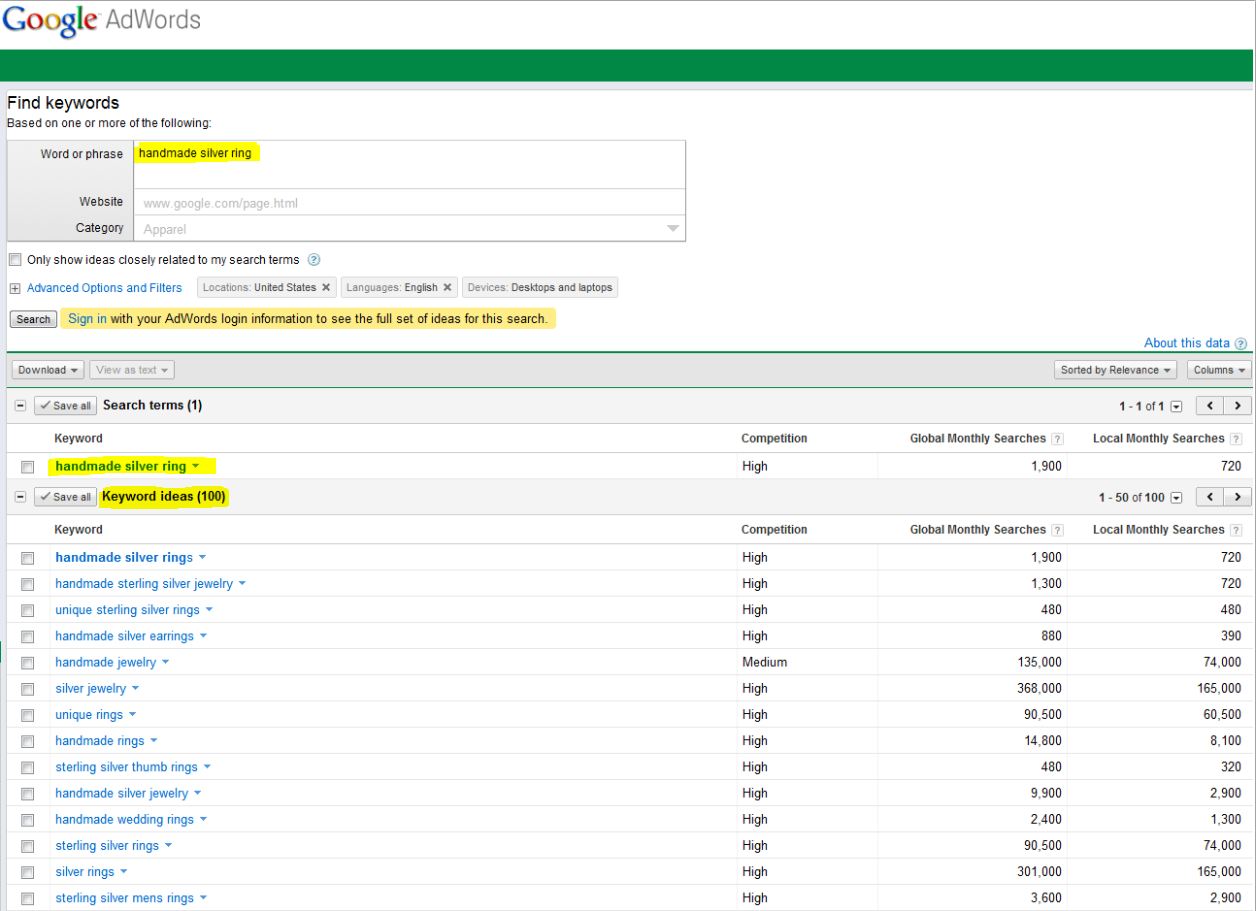Check the 'unique sterling silver rings' row

28,610
